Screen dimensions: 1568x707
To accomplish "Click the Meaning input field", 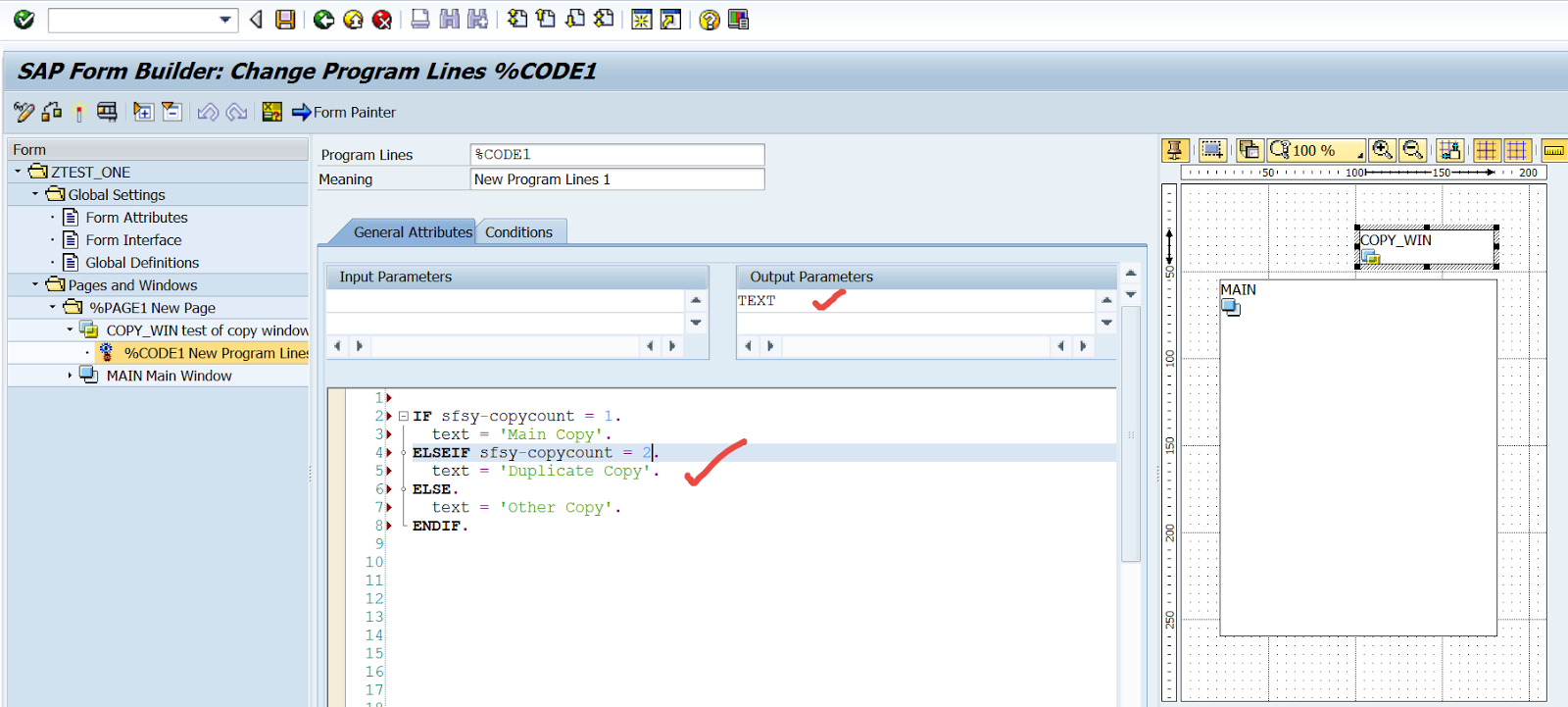I will click(x=616, y=179).
